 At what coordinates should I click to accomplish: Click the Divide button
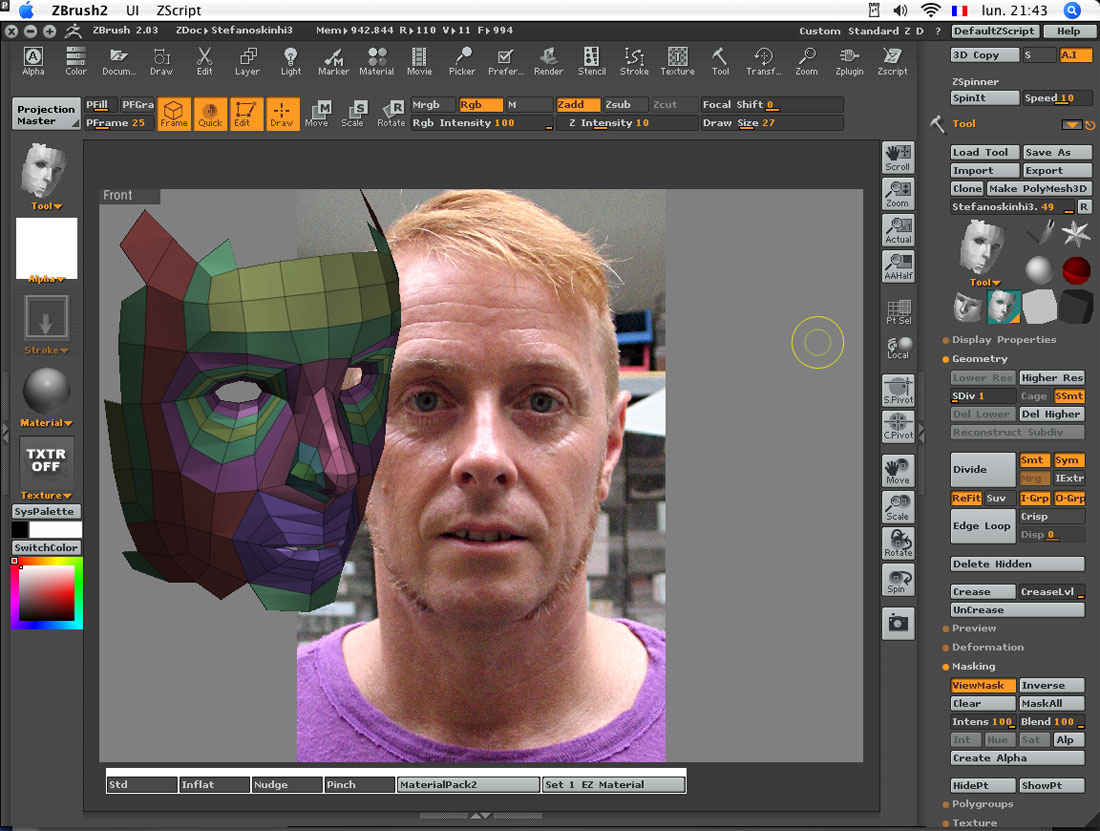(982, 469)
